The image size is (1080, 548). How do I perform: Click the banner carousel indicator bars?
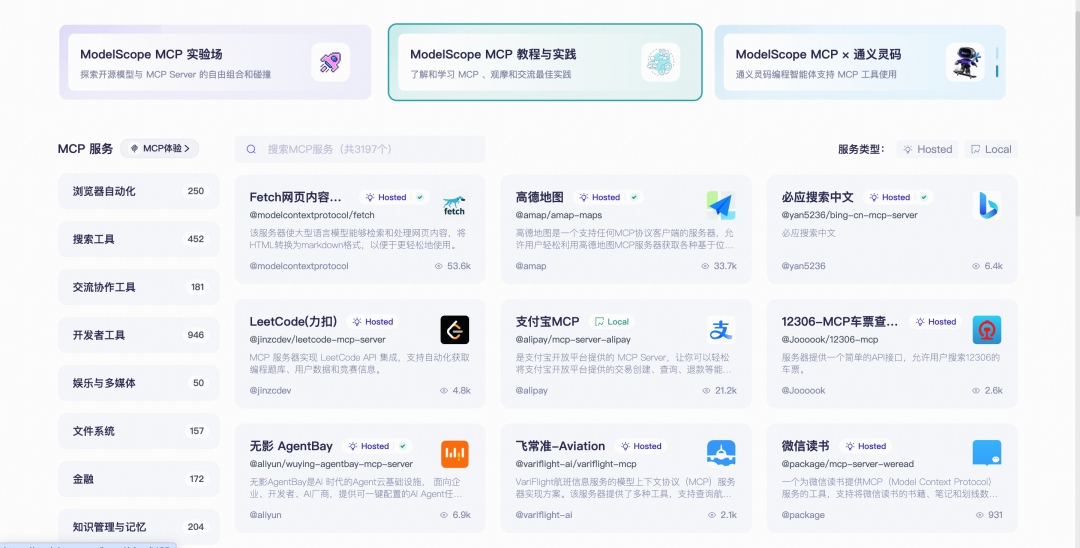997,63
